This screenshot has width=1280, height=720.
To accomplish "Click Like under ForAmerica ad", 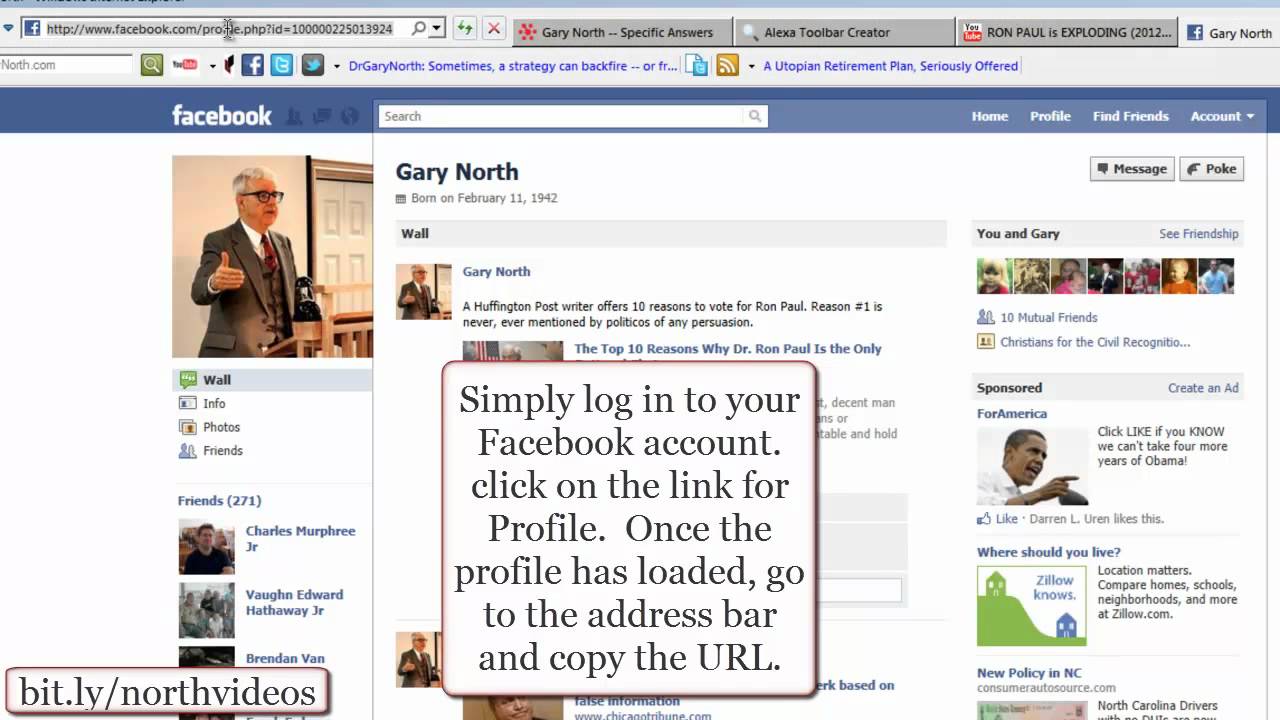I will [x=1006, y=519].
